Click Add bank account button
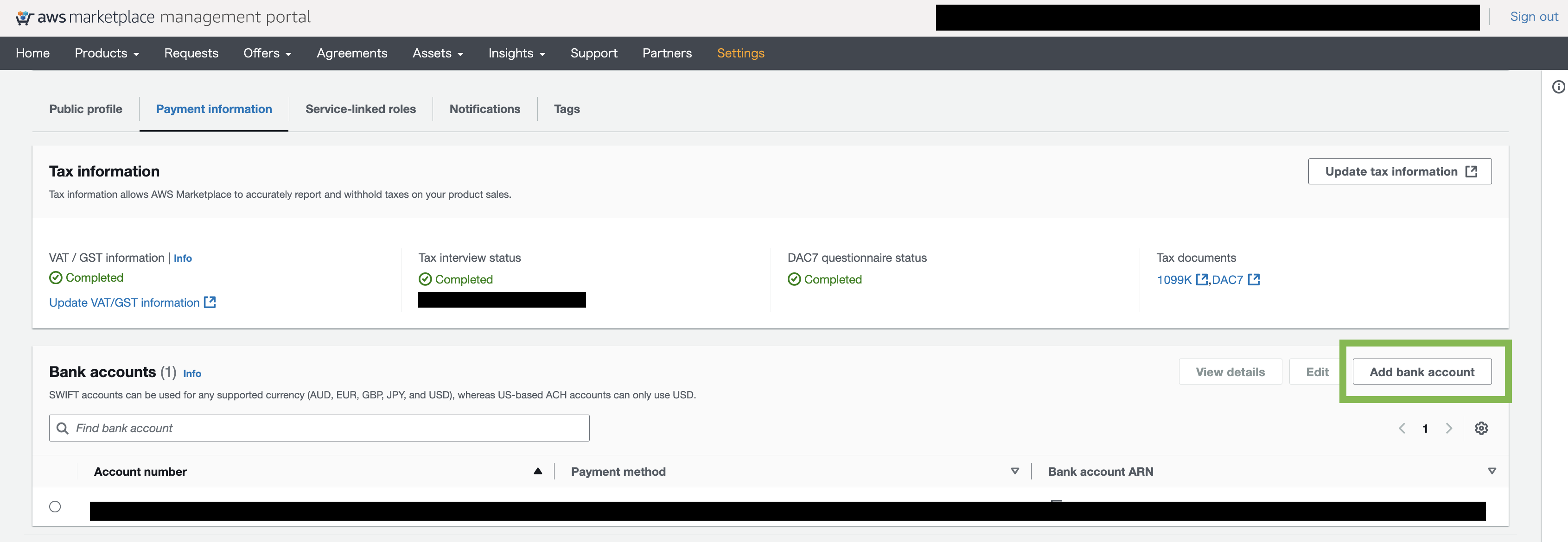 pos(1422,372)
